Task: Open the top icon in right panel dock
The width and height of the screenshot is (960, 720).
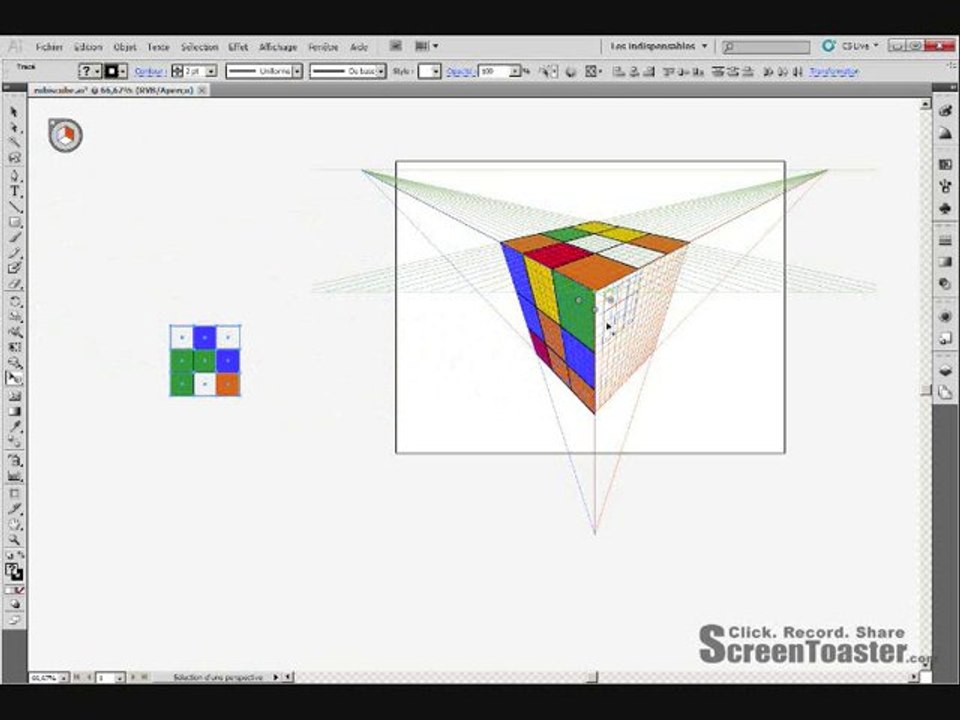Action: pyautogui.click(x=945, y=111)
